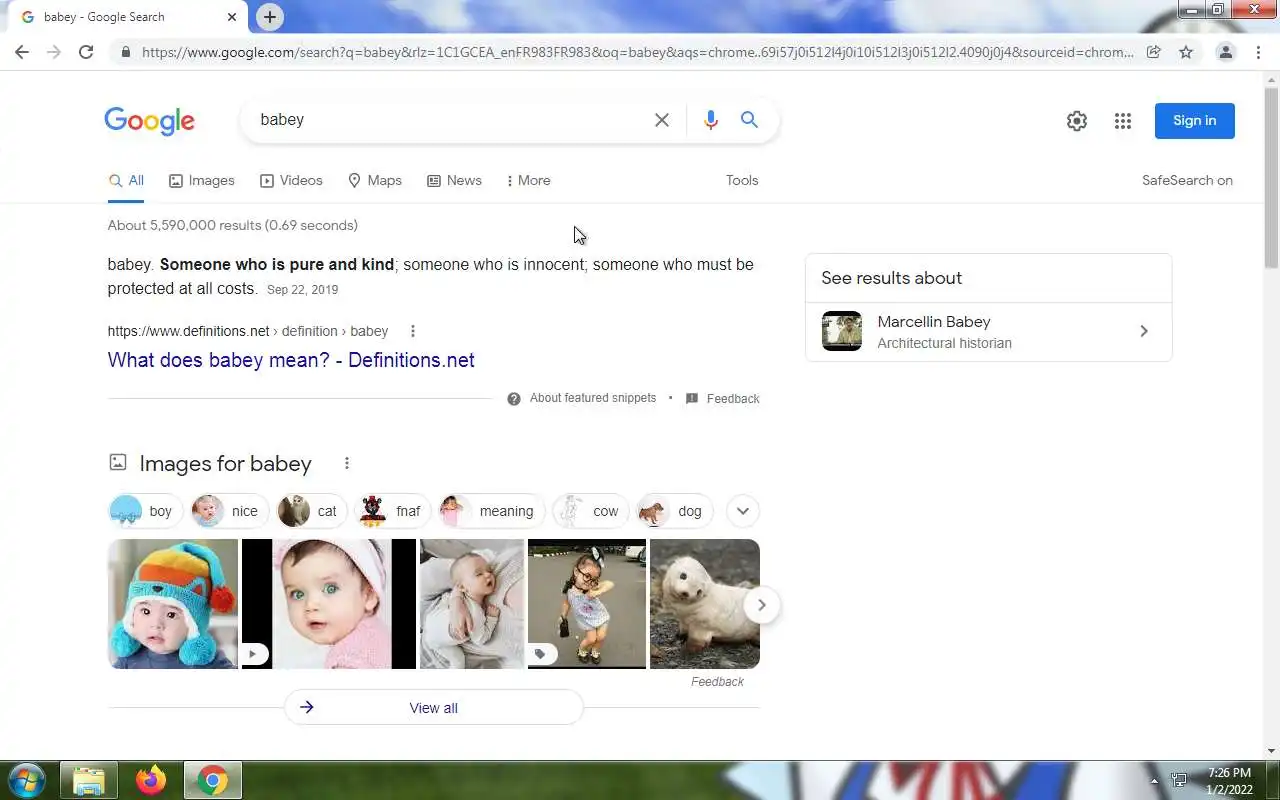Viewport: 1280px width, 800px height.
Task: Click the address bar URL
Action: (x=638, y=52)
